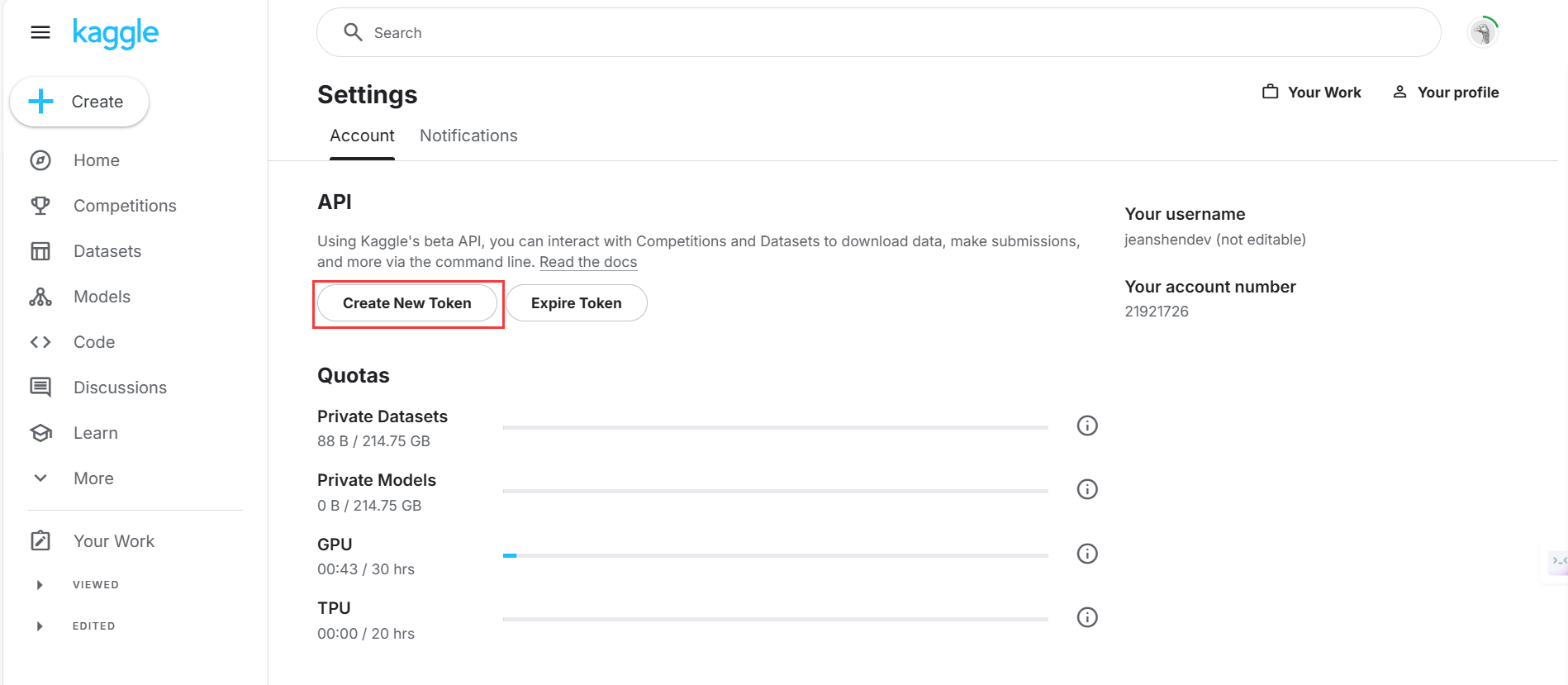Open the Code section icon
Viewport: 1568px width, 685px height.
[40, 342]
